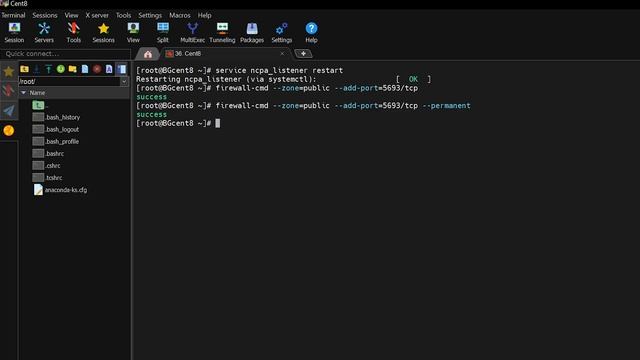Open the Tools sidebar tab icon
The width and height of the screenshot is (640, 360).
pyautogui.click(x=9, y=90)
